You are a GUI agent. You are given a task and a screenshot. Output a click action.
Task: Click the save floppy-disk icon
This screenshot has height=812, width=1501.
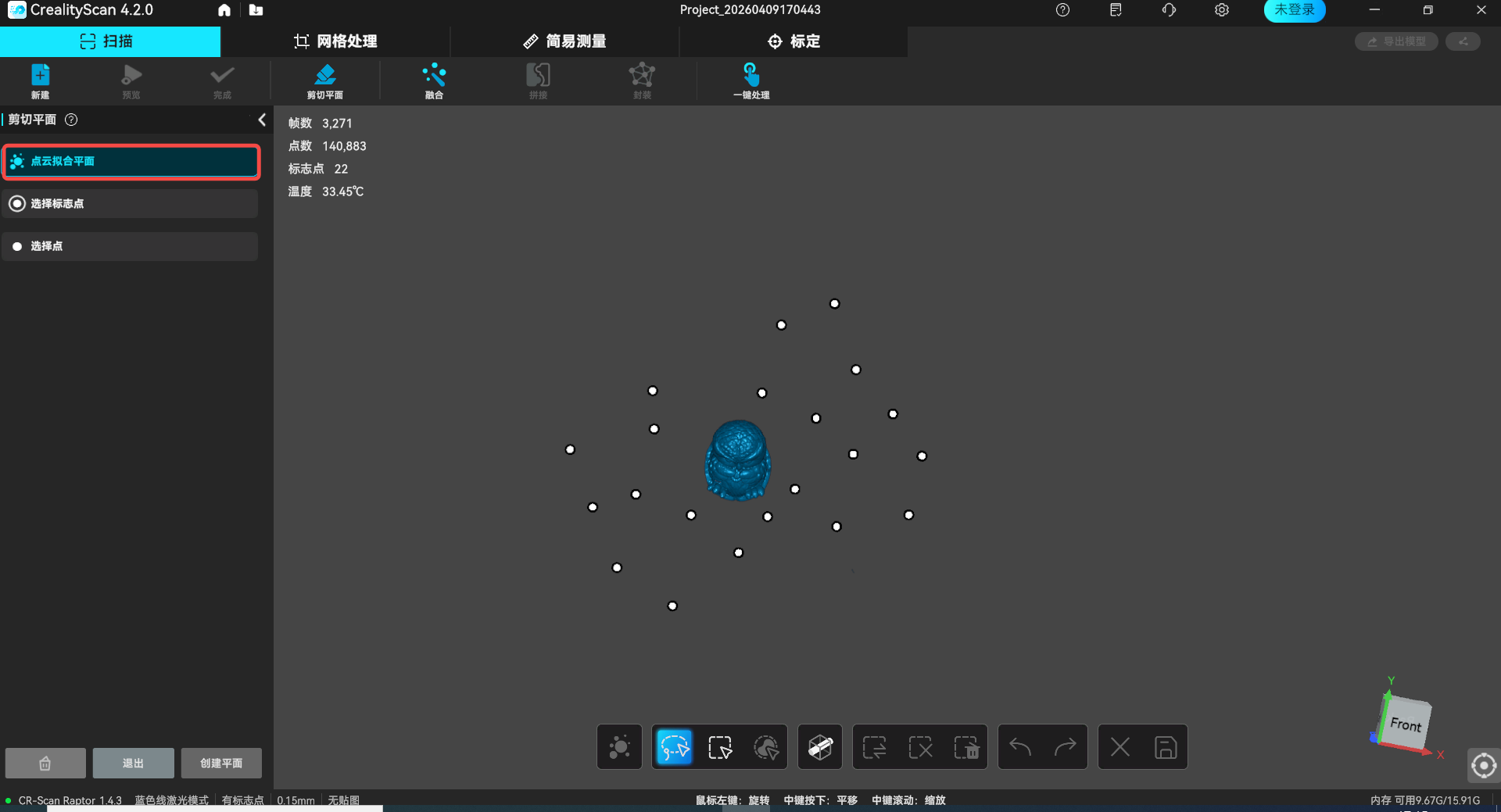tap(1165, 747)
